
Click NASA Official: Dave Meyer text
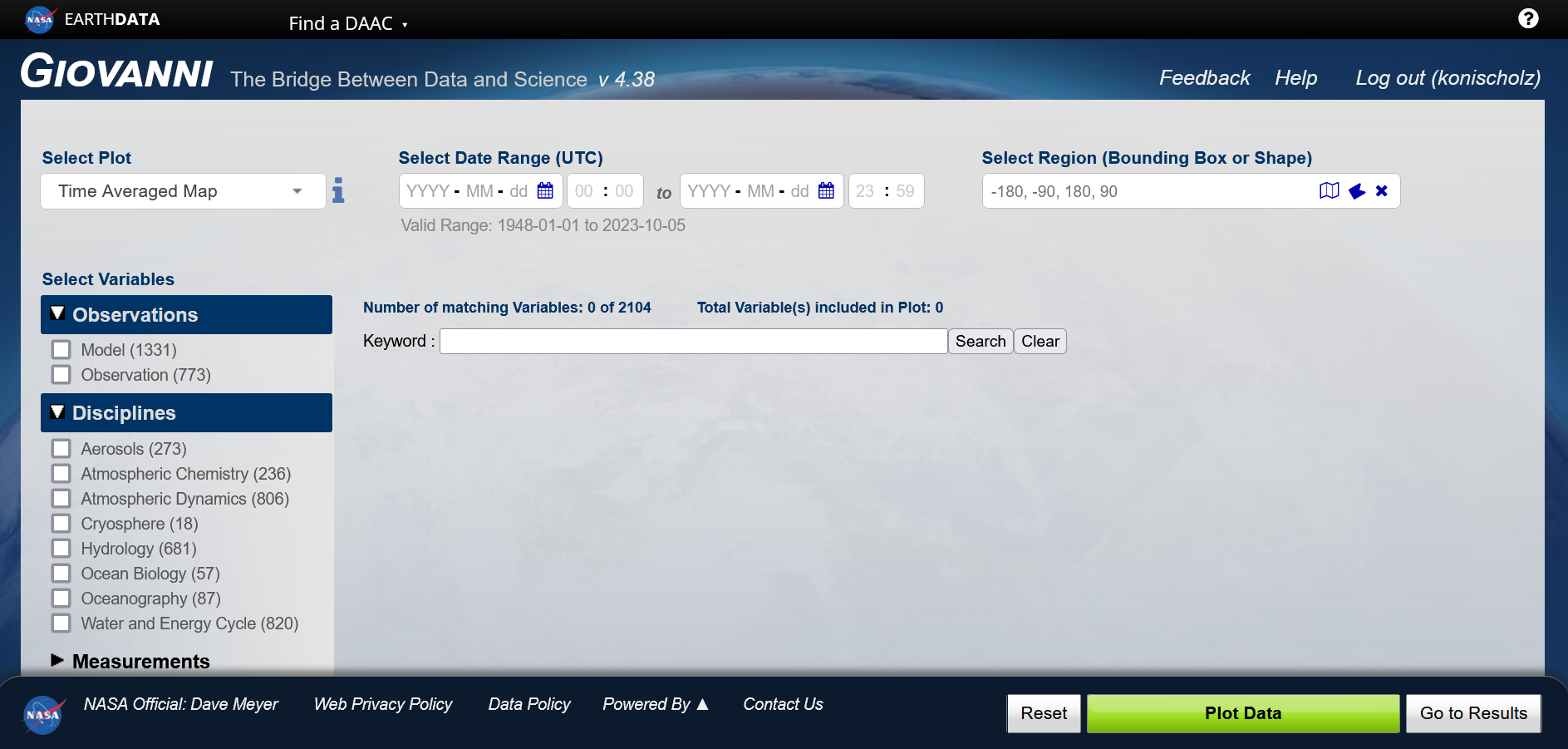pyautogui.click(x=181, y=704)
